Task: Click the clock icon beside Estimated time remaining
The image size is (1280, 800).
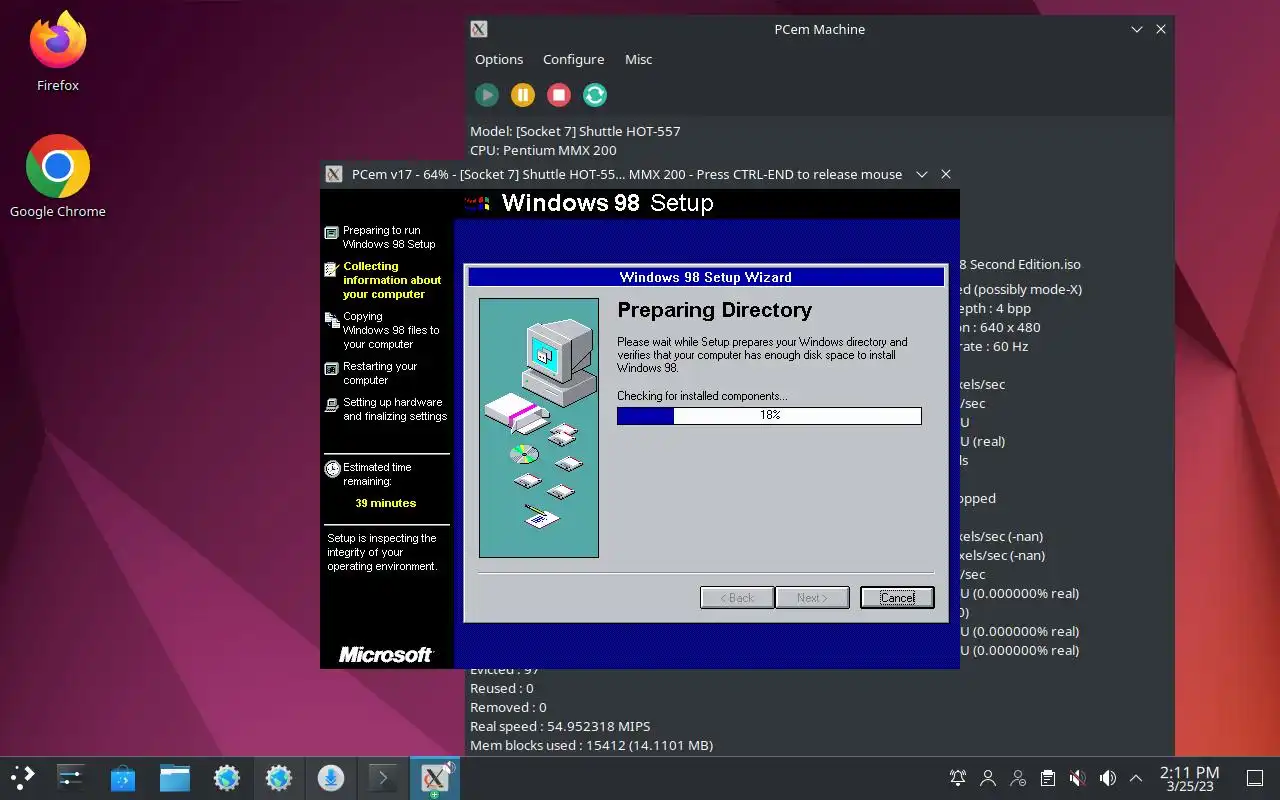Action: pos(332,469)
